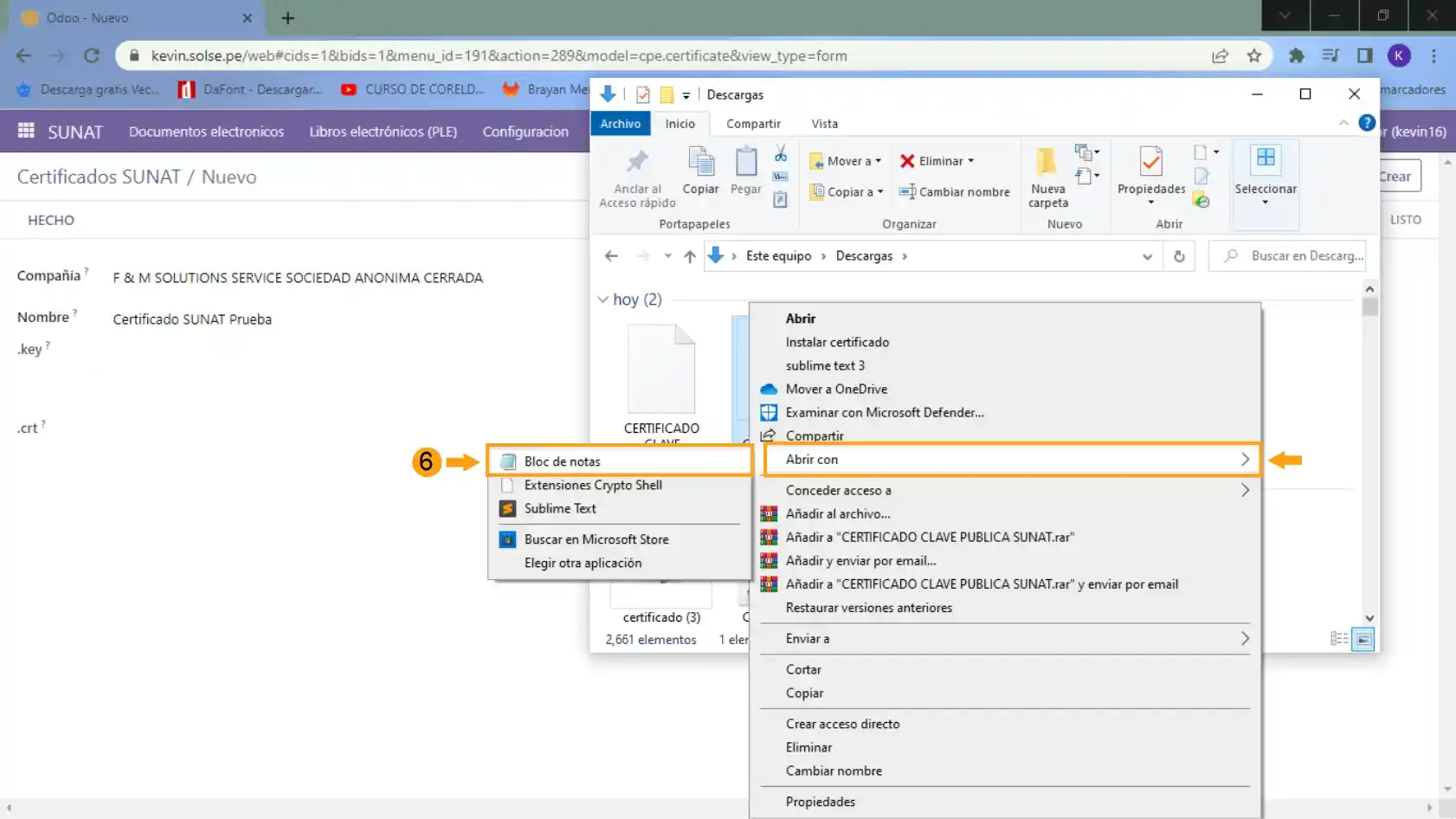Click Cortar in the context menu
This screenshot has width=1456, height=819.
[803, 669]
